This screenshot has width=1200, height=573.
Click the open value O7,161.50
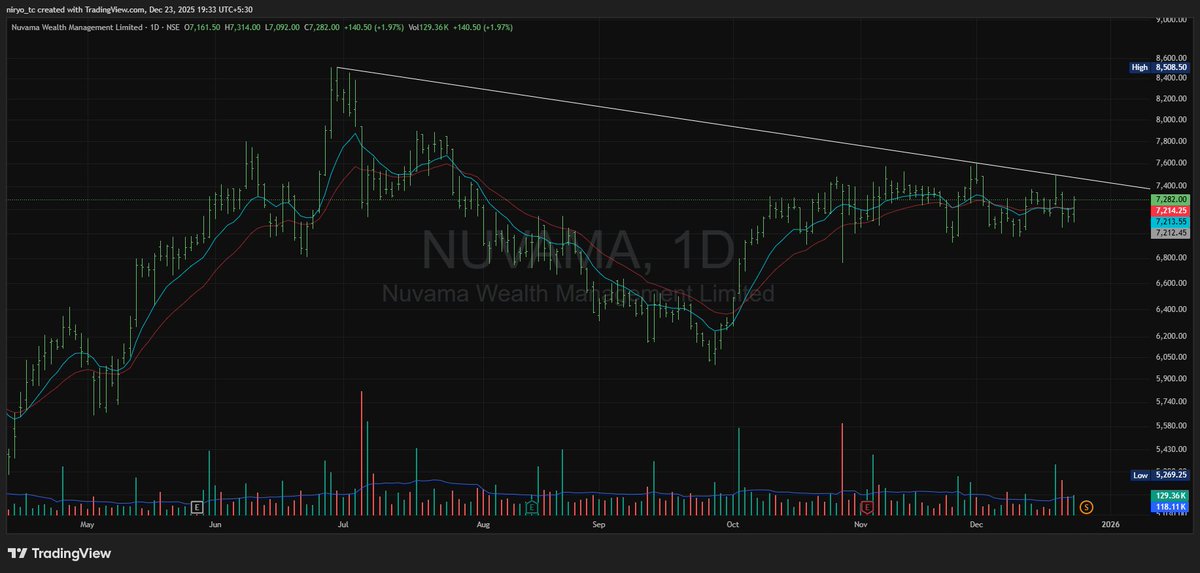click(x=202, y=27)
